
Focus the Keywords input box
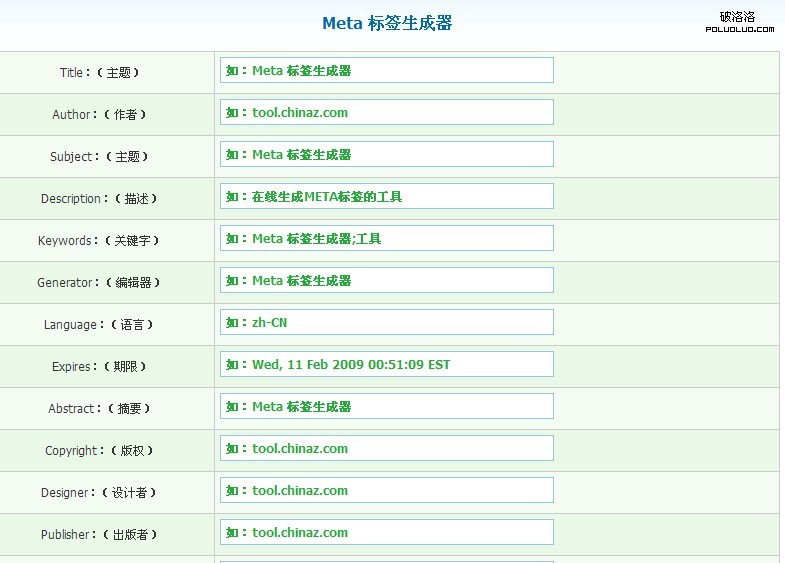click(x=386, y=239)
